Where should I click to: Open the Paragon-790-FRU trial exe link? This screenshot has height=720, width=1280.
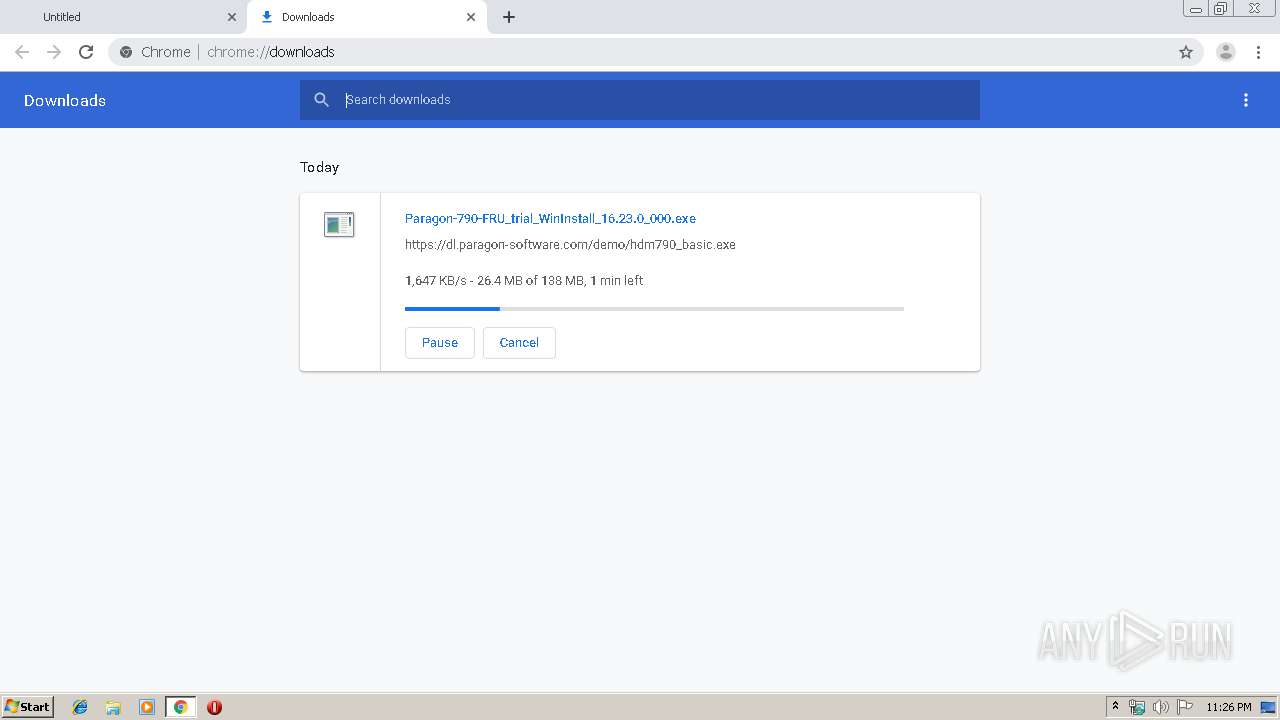click(x=550, y=218)
